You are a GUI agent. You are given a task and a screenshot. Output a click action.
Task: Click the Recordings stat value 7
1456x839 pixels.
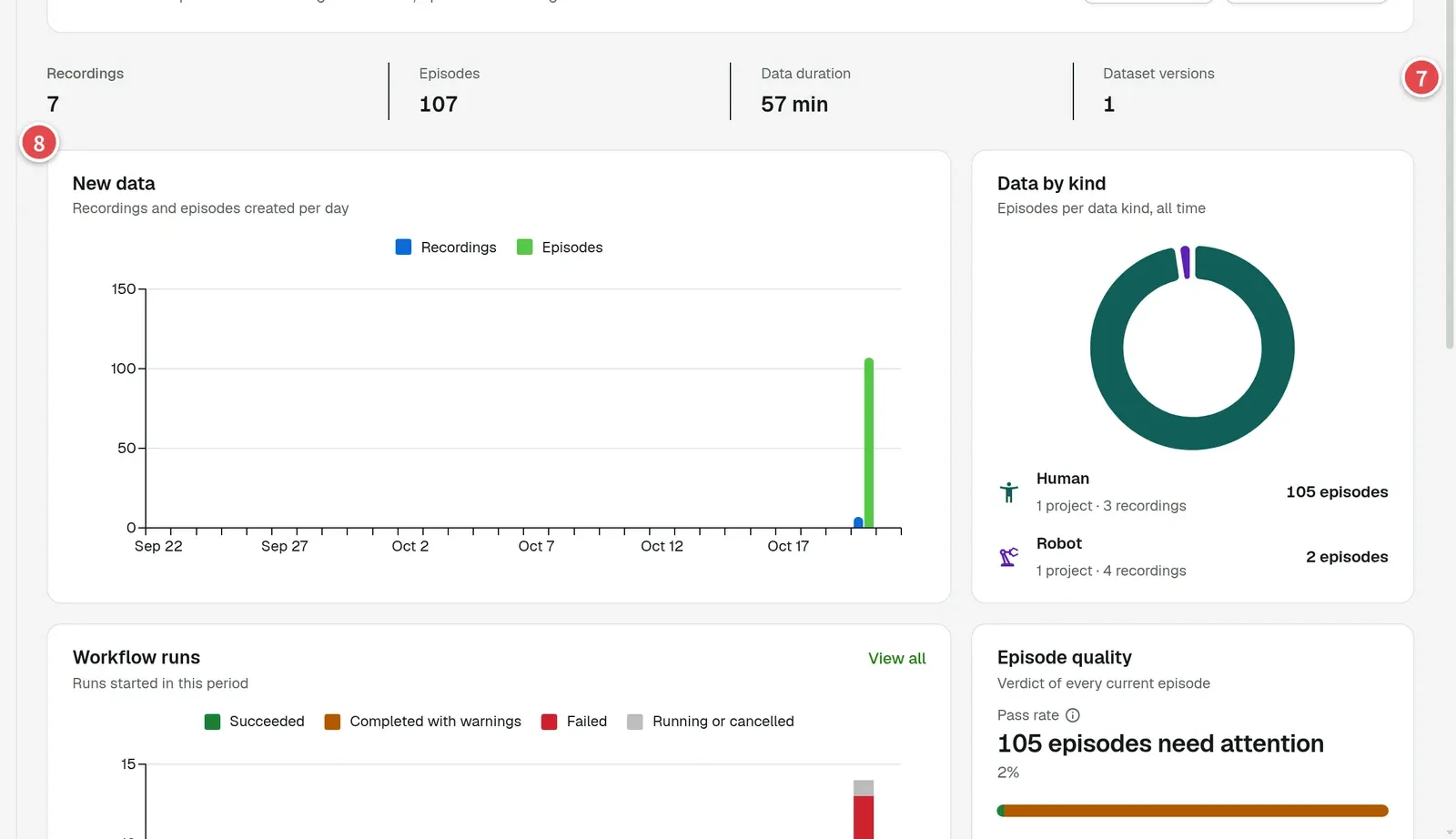click(x=53, y=105)
